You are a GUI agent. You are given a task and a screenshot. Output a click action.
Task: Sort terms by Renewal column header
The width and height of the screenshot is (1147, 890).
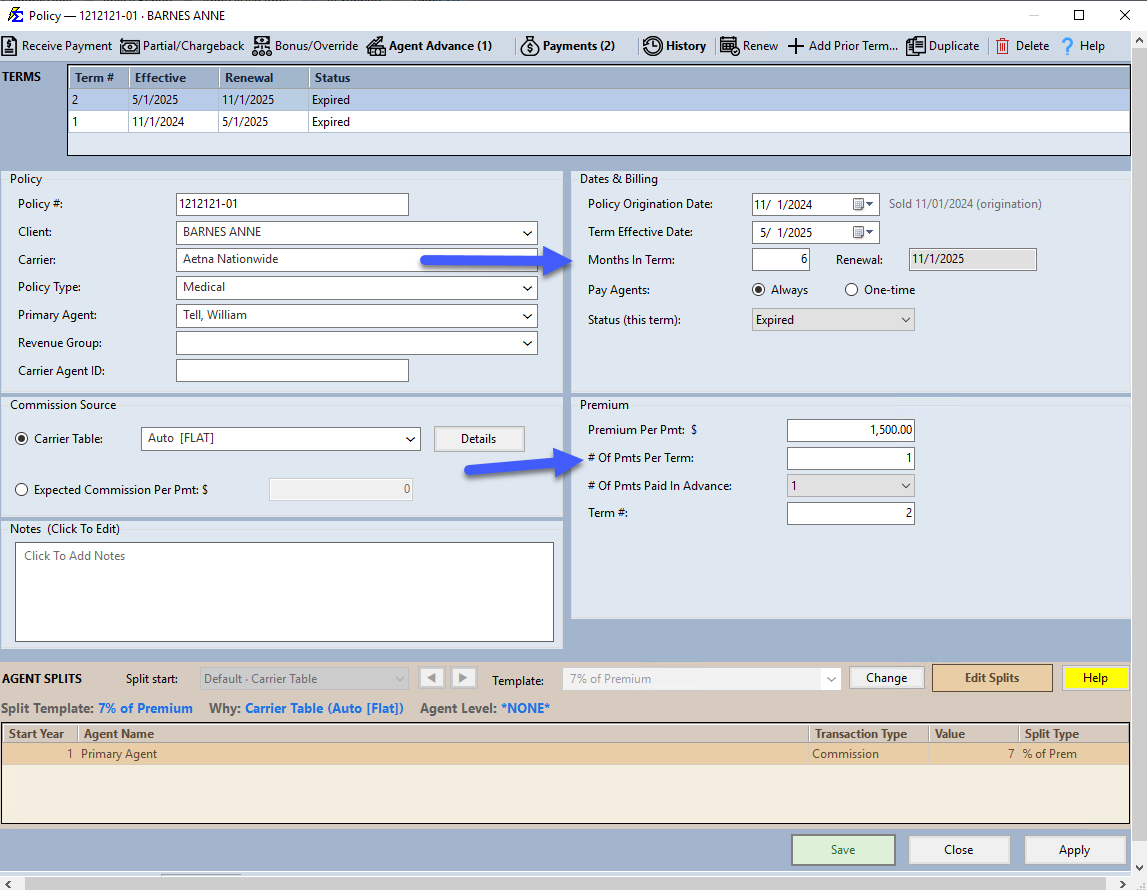(263, 78)
